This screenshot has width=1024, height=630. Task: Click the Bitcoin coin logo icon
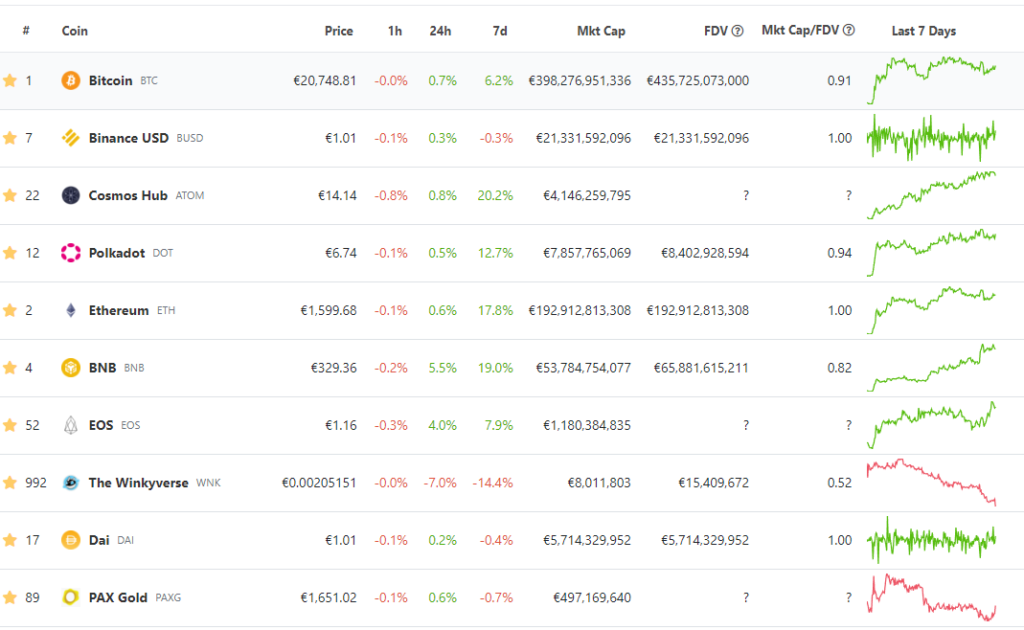pyautogui.click(x=71, y=80)
